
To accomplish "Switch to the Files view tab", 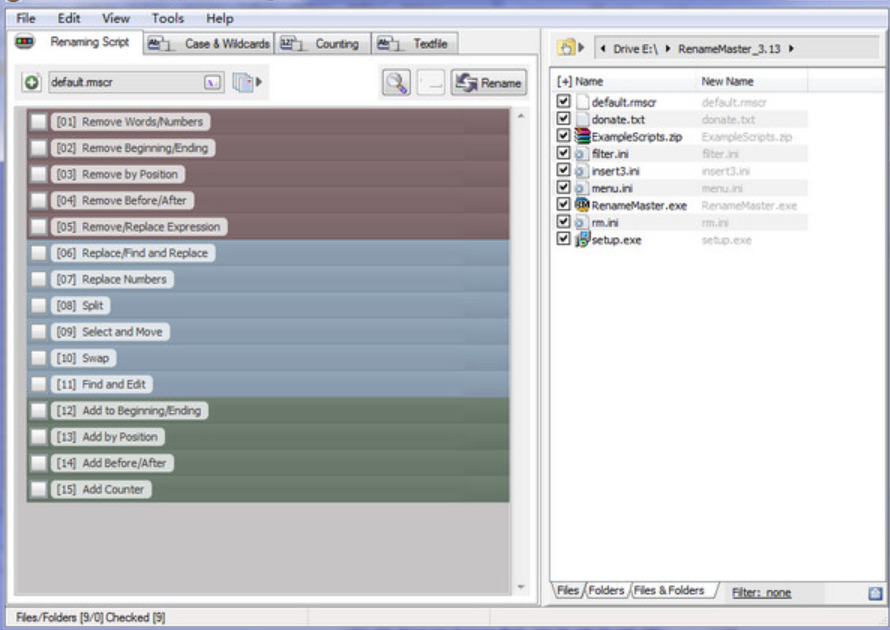I will coord(568,590).
